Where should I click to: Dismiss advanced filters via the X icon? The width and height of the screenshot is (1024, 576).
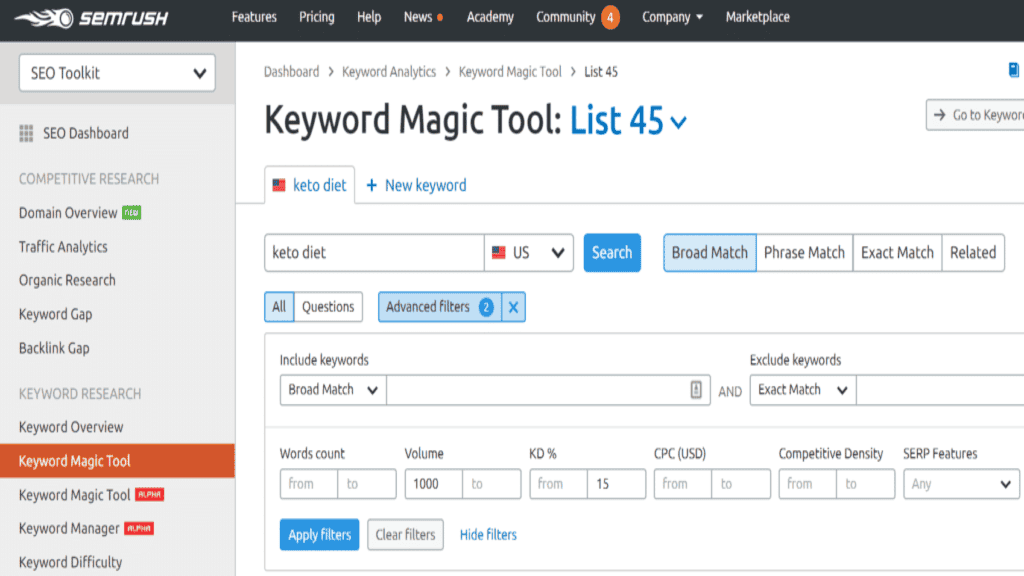point(513,307)
